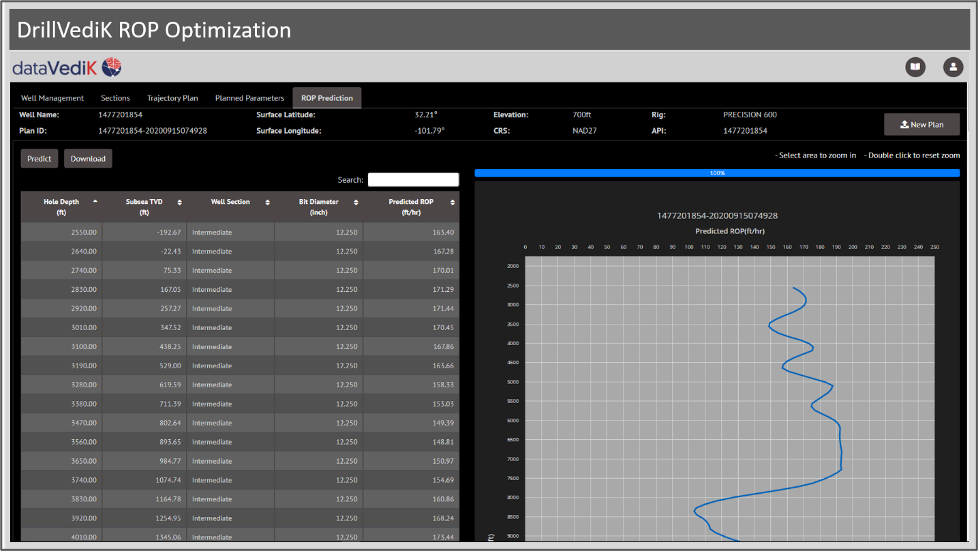
Task: Switch to Well Management tab
Action: [52, 98]
